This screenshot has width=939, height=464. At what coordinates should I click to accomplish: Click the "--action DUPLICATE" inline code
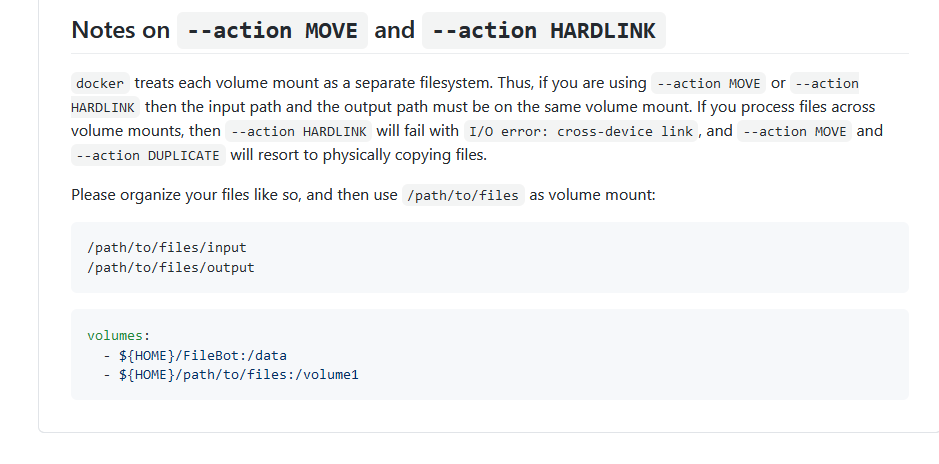tap(148, 155)
